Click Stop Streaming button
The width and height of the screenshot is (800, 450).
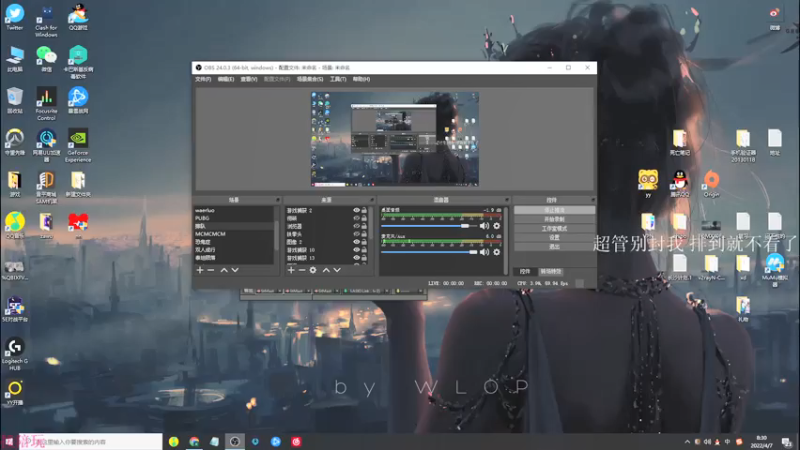554,210
